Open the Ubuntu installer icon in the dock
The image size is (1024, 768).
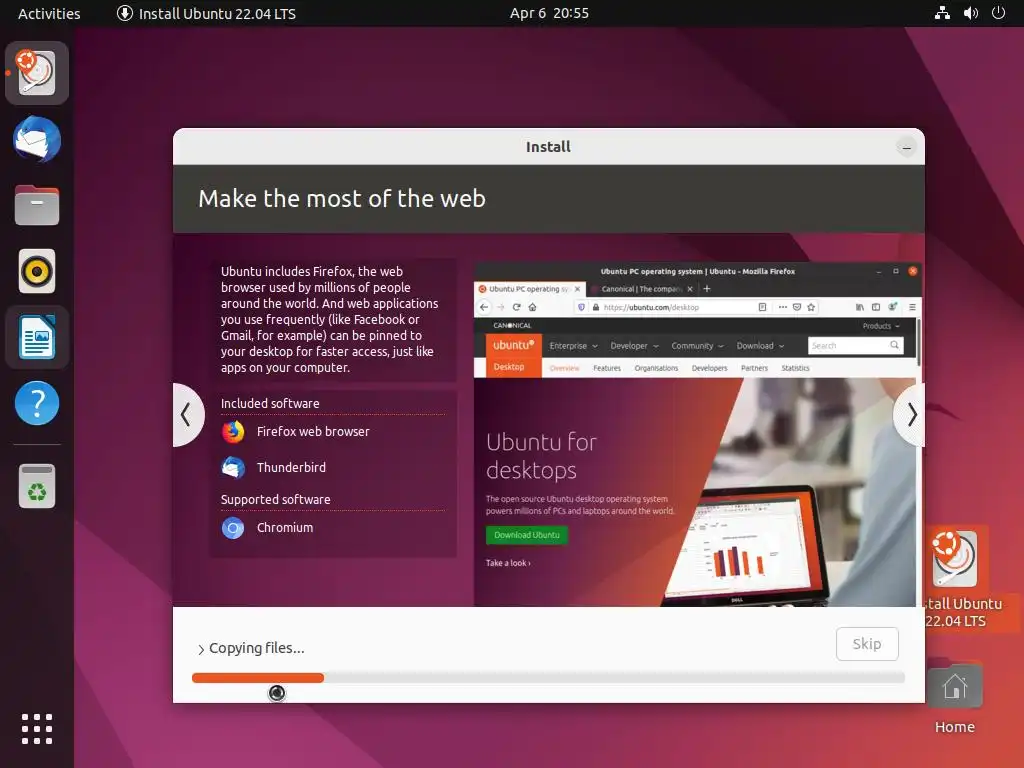[x=37, y=72]
